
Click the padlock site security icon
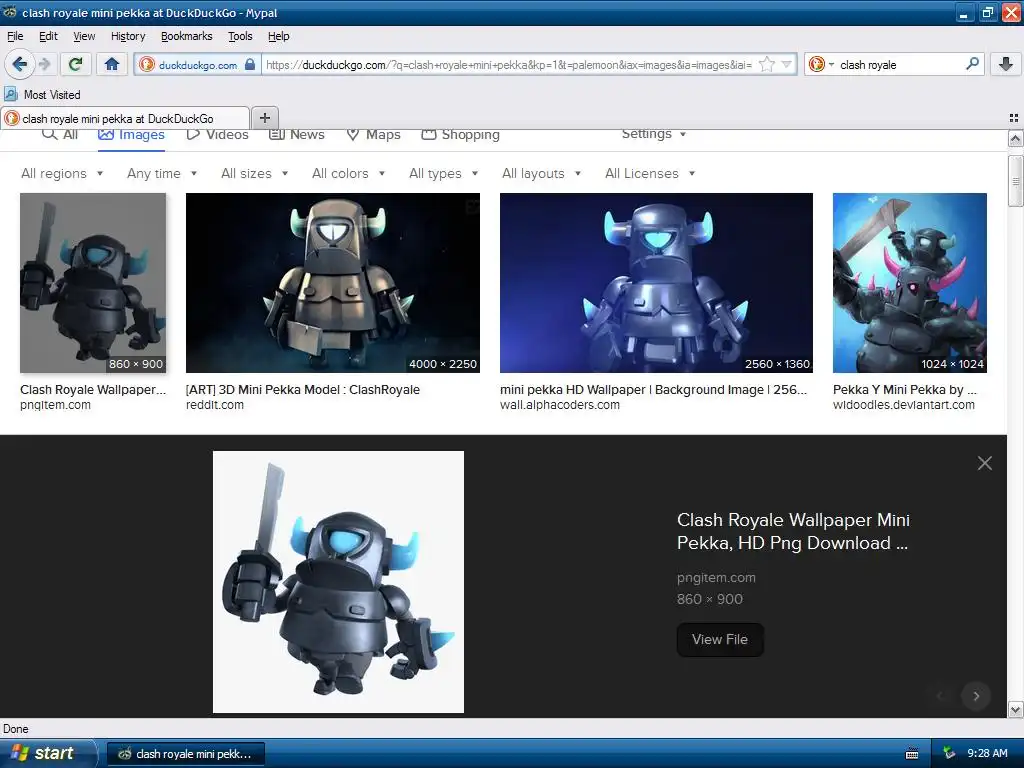tap(249, 65)
